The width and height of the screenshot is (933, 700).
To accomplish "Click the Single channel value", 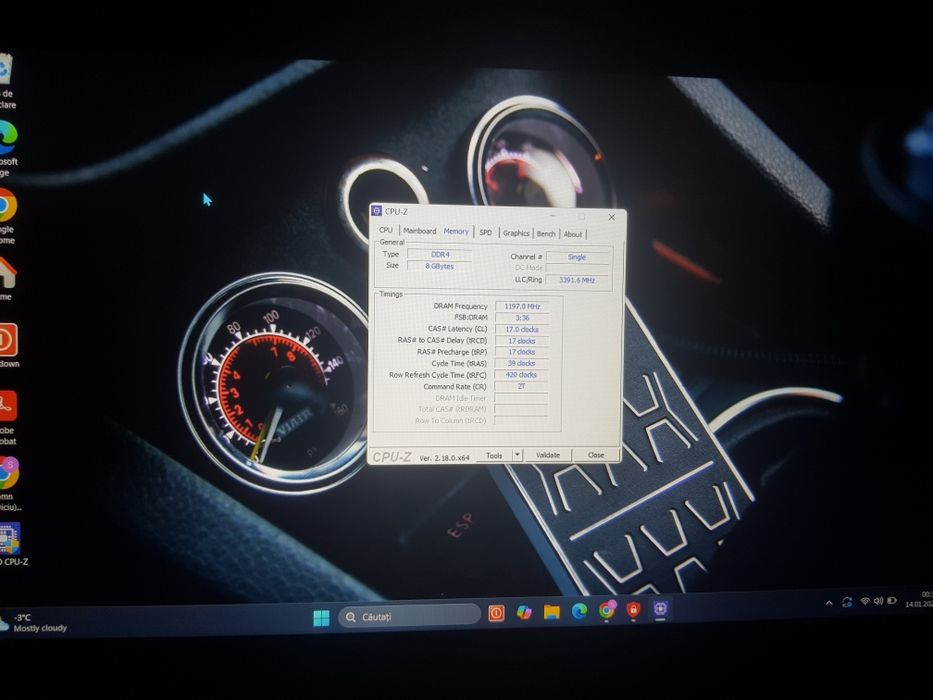I will pos(577,257).
